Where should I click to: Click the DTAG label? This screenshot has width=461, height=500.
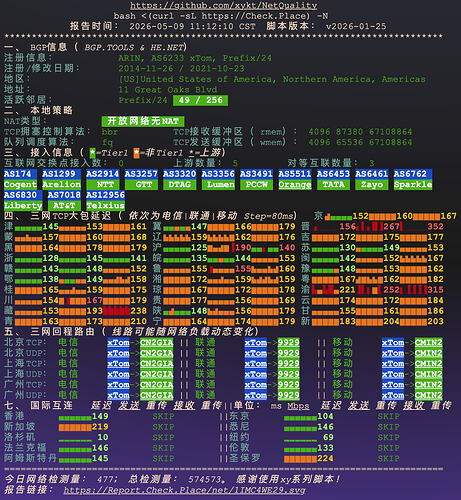pyautogui.click(x=180, y=184)
